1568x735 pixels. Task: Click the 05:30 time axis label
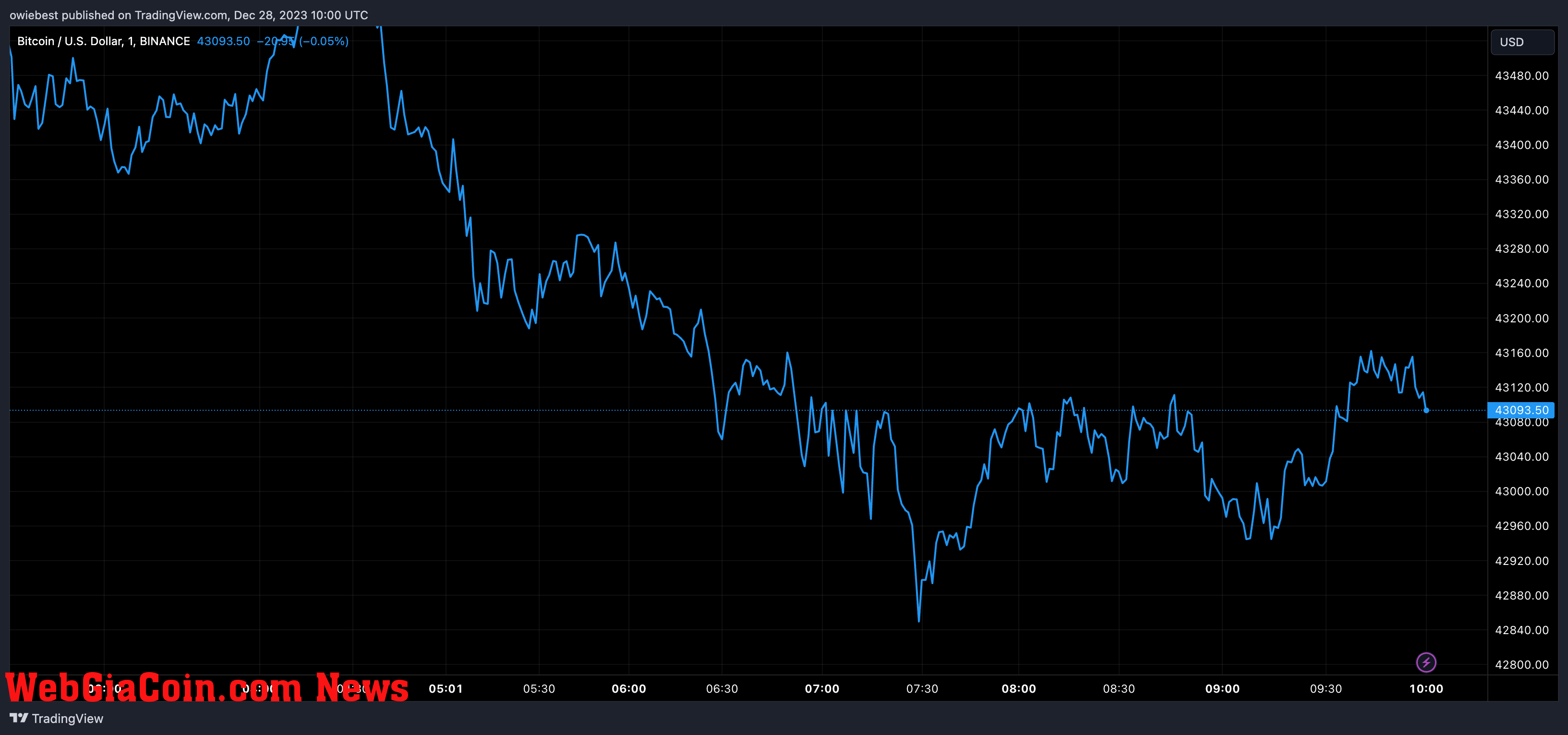(x=539, y=689)
